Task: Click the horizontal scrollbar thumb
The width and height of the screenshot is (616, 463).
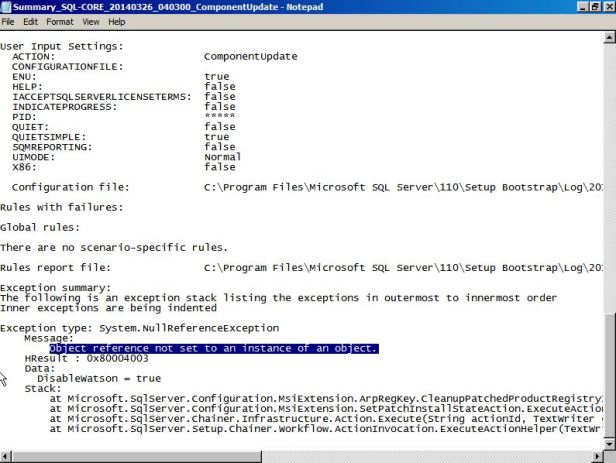Action: 136,457
